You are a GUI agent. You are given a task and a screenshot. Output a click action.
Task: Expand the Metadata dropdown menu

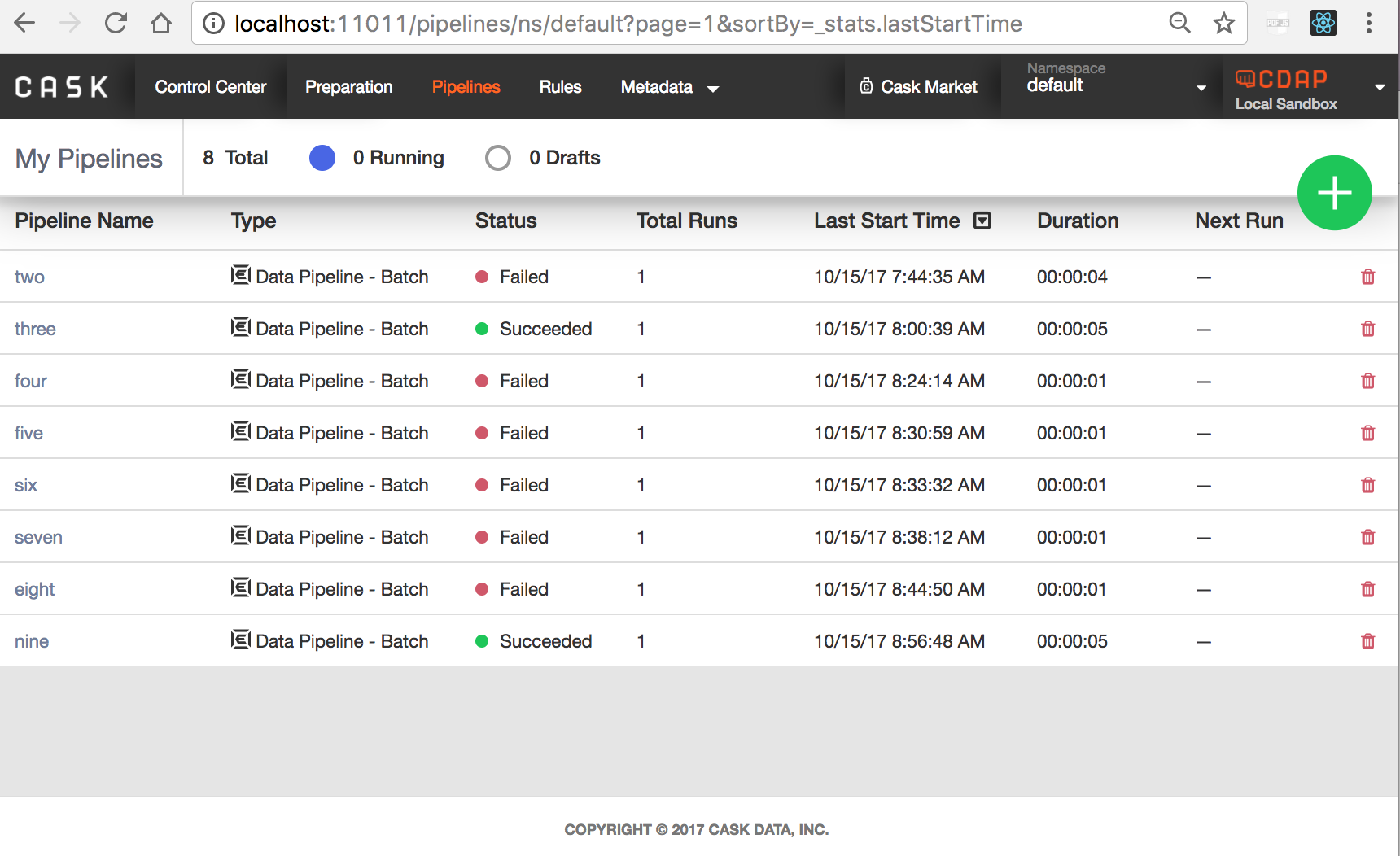click(669, 87)
